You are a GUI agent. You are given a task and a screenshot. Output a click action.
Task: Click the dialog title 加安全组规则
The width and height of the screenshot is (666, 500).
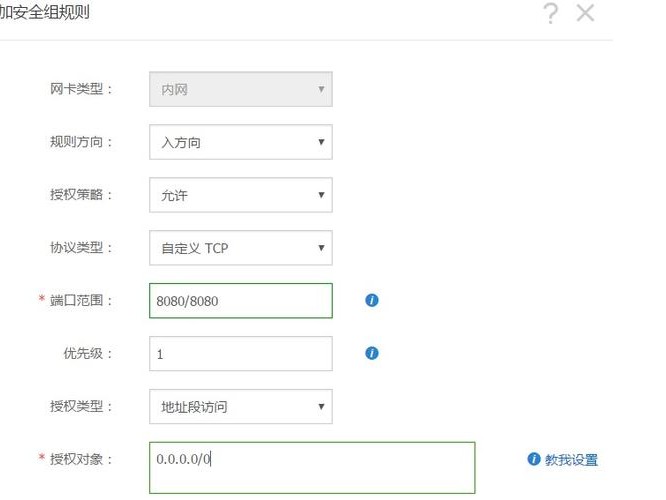[x=45, y=11]
